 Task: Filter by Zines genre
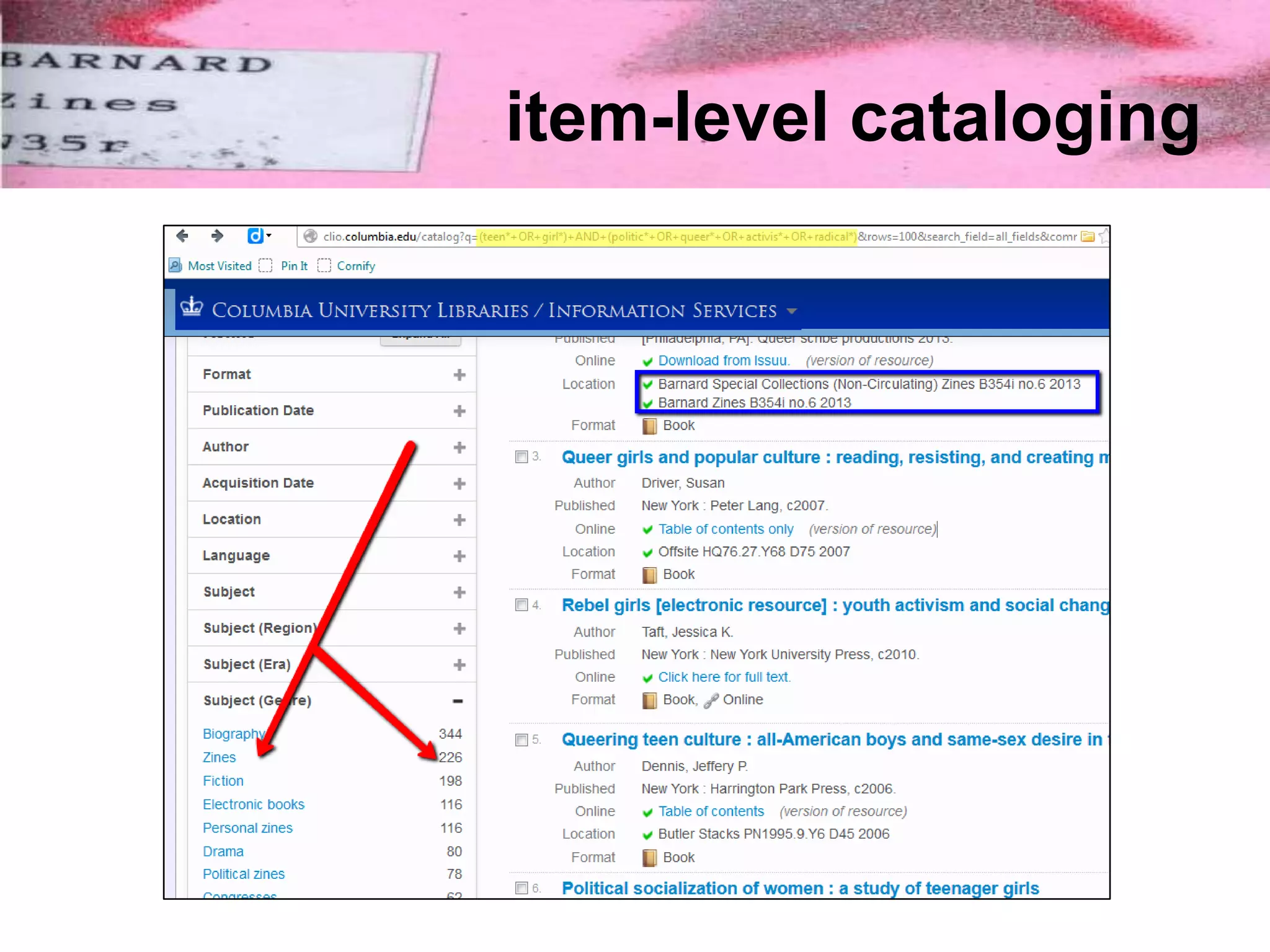[x=219, y=757]
